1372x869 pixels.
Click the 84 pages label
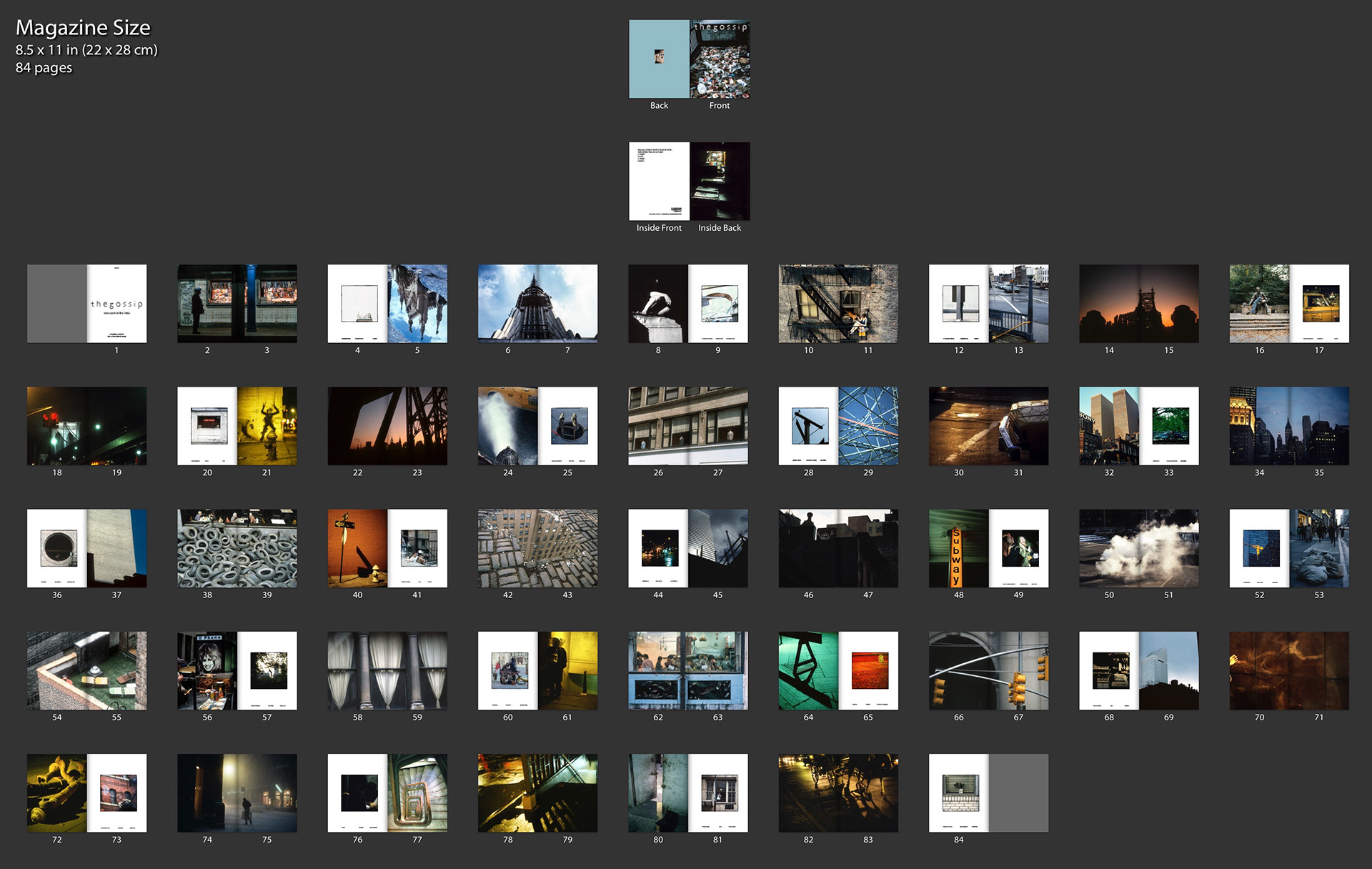coord(44,68)
